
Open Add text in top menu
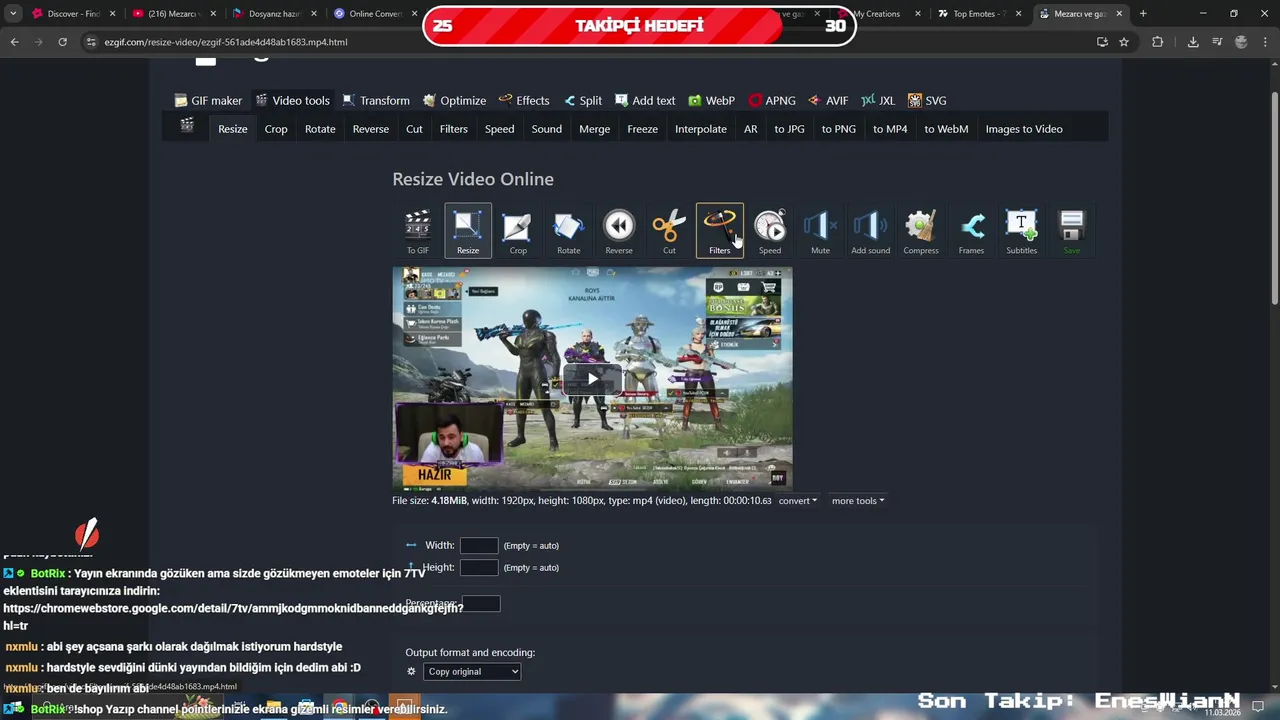click(x=645, y=100)
